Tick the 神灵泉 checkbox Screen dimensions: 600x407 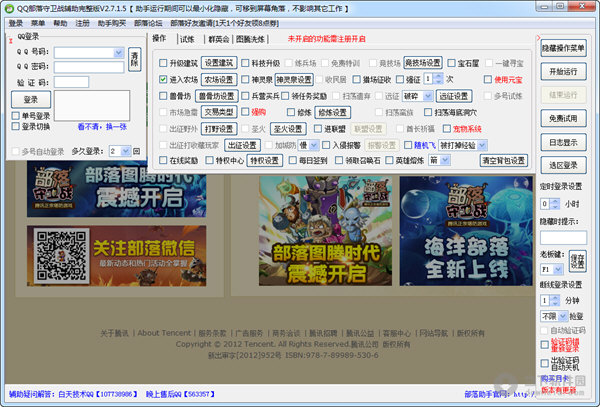(245, 79)
